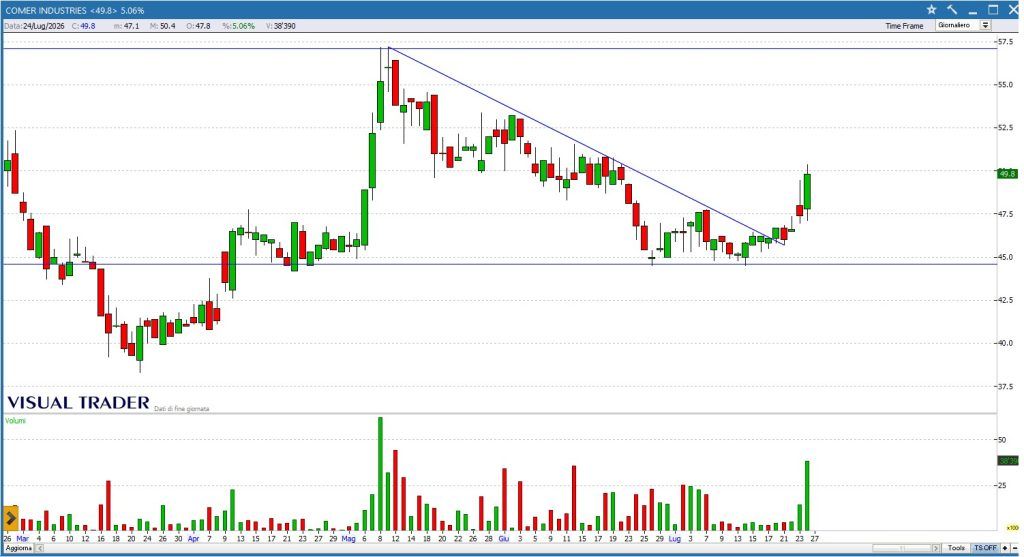
Task: Add chart to favorites with star icon
Action: point(931,10)
